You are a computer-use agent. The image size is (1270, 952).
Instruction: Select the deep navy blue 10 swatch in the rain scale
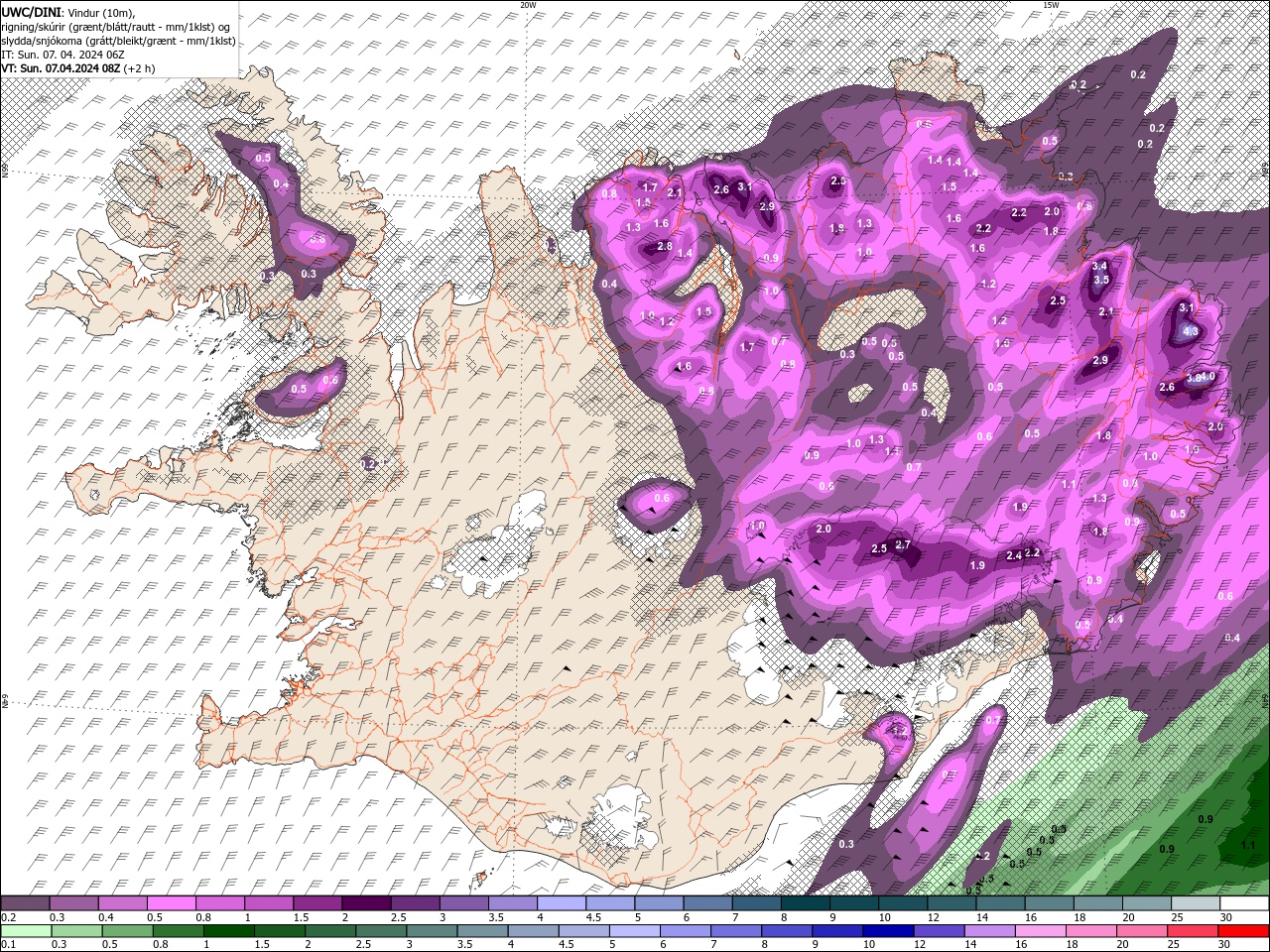887,931
